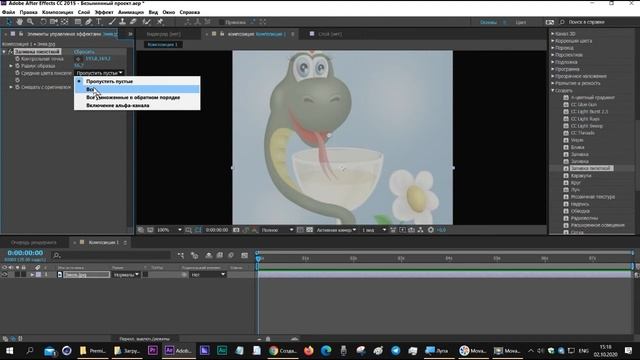This screenshot has height=360, width=640.
Task: Open the active camera dropdown
Action: (x=336, y=230)
